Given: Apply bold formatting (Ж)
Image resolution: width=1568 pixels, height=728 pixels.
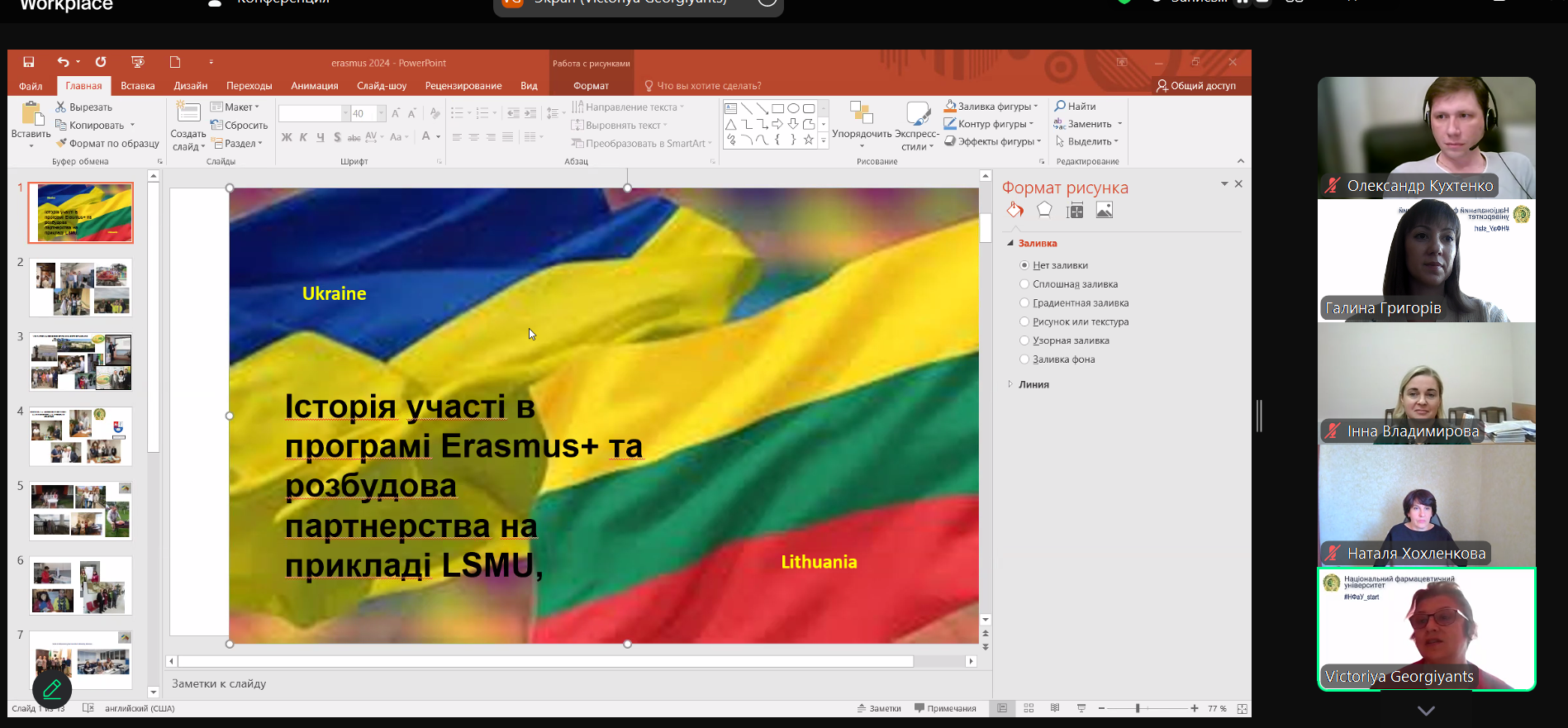Looking at the screenshot, I should [287, 137].
